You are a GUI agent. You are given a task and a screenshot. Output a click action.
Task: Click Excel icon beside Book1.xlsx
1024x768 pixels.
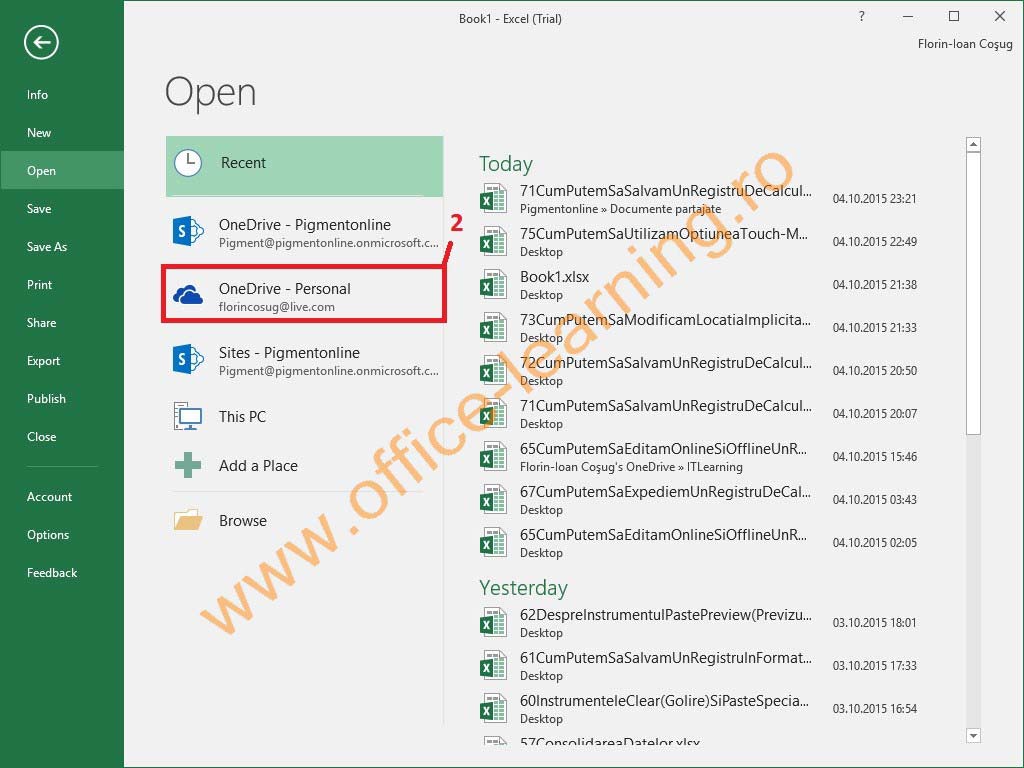point(493,285)
